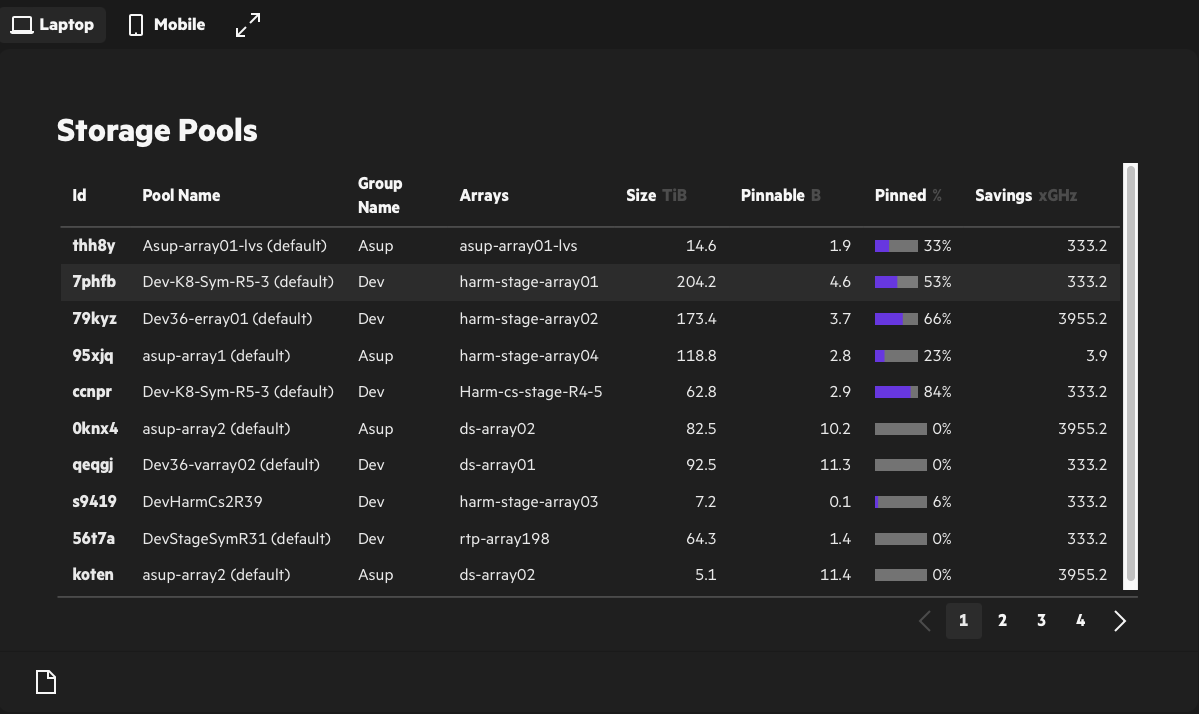Image resolution: width=1199 pixels, height=714 pixels.
Task: Click array harm-stage-array03
Action: tap(528, 501)
